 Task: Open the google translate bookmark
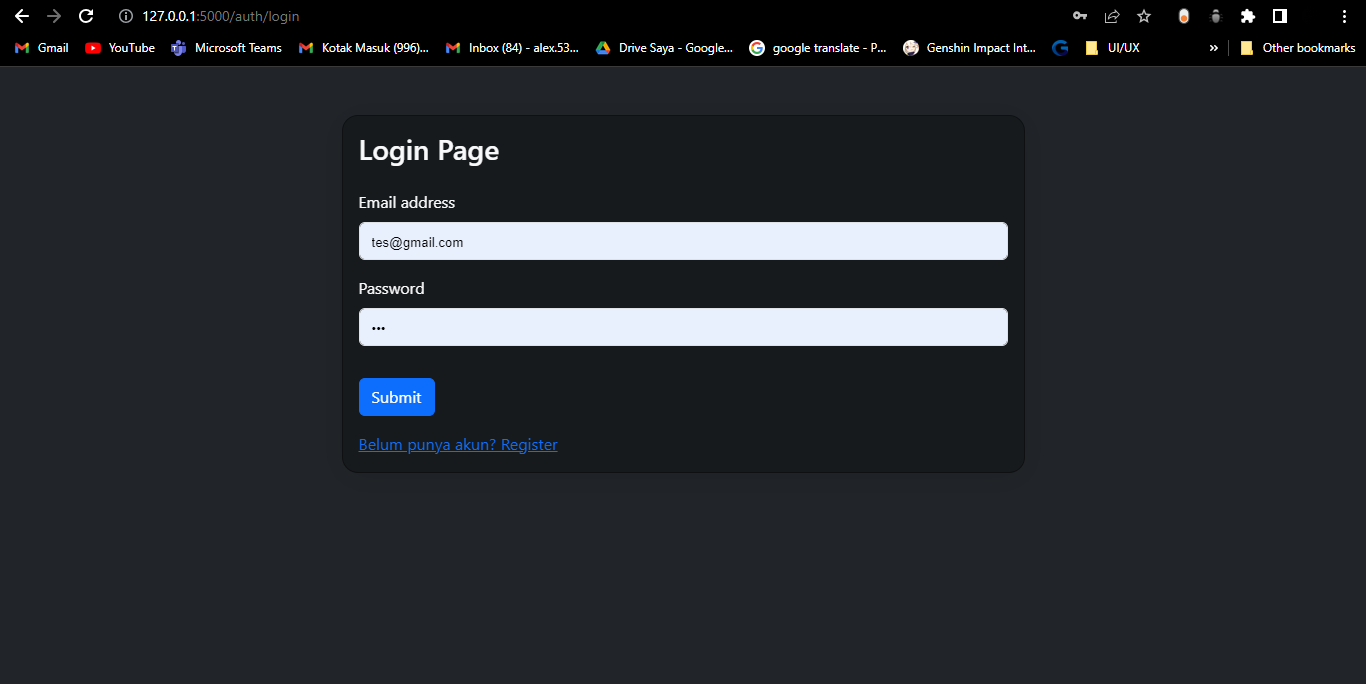click(x=818, y=47)
